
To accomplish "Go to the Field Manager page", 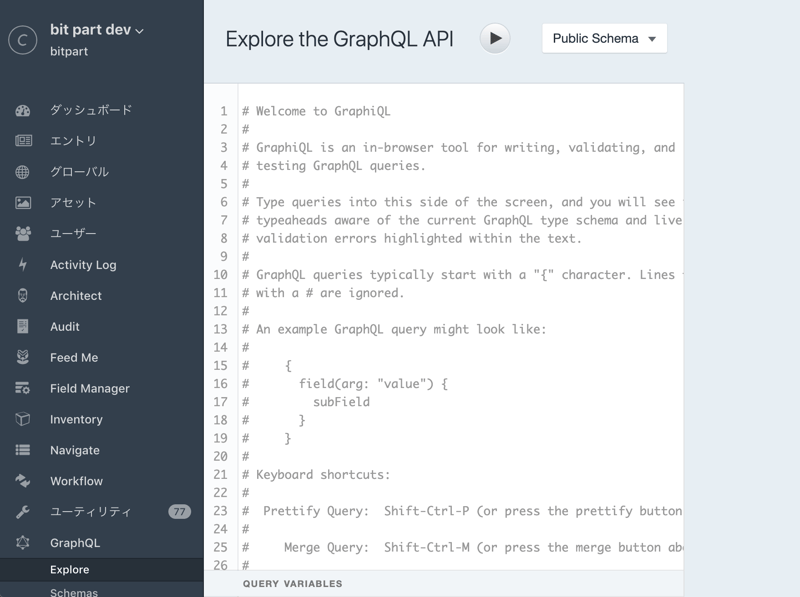I will point(90,388).
